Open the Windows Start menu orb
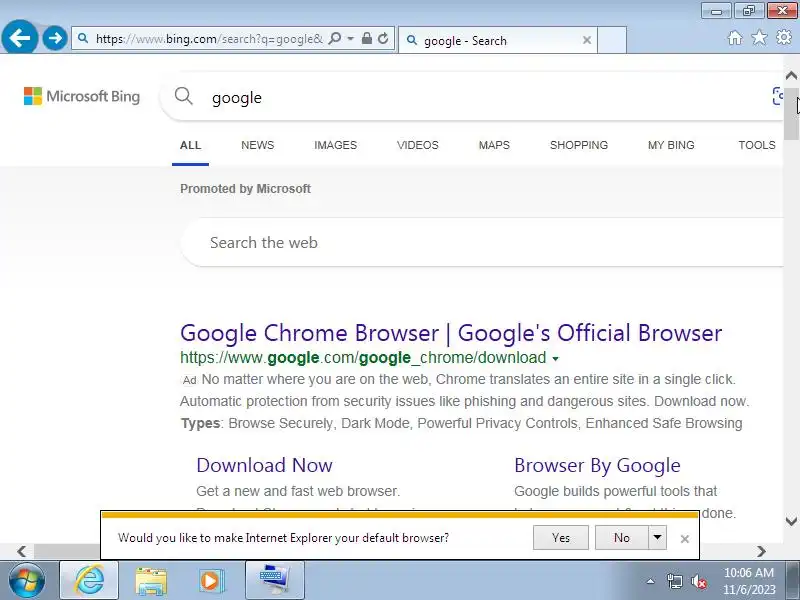This screenshot has height=600, width=800. click(27, 581)
